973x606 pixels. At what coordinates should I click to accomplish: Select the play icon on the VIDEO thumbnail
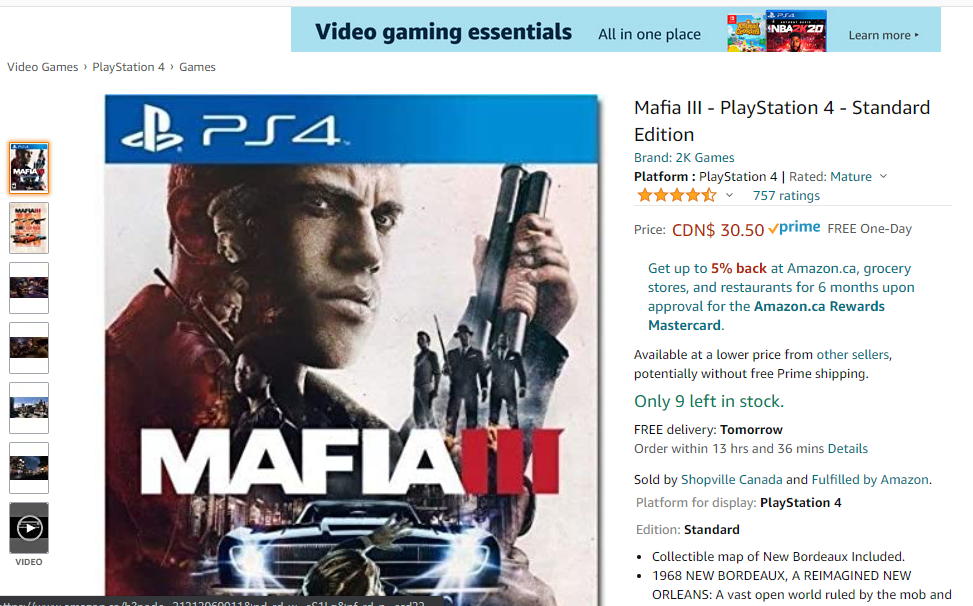[x=28, y=529]
